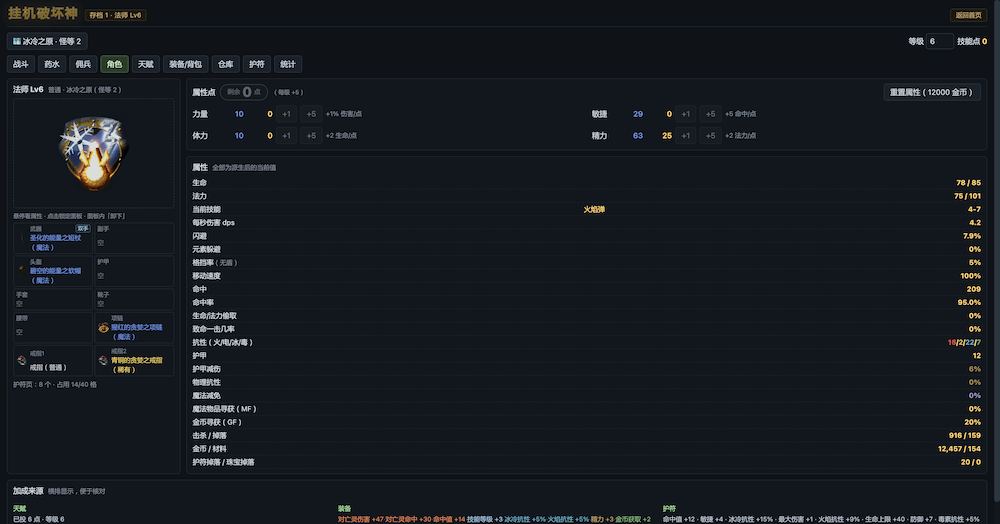
Task: Click the 生命 value 78 / 85
Action: coord(968,183)
